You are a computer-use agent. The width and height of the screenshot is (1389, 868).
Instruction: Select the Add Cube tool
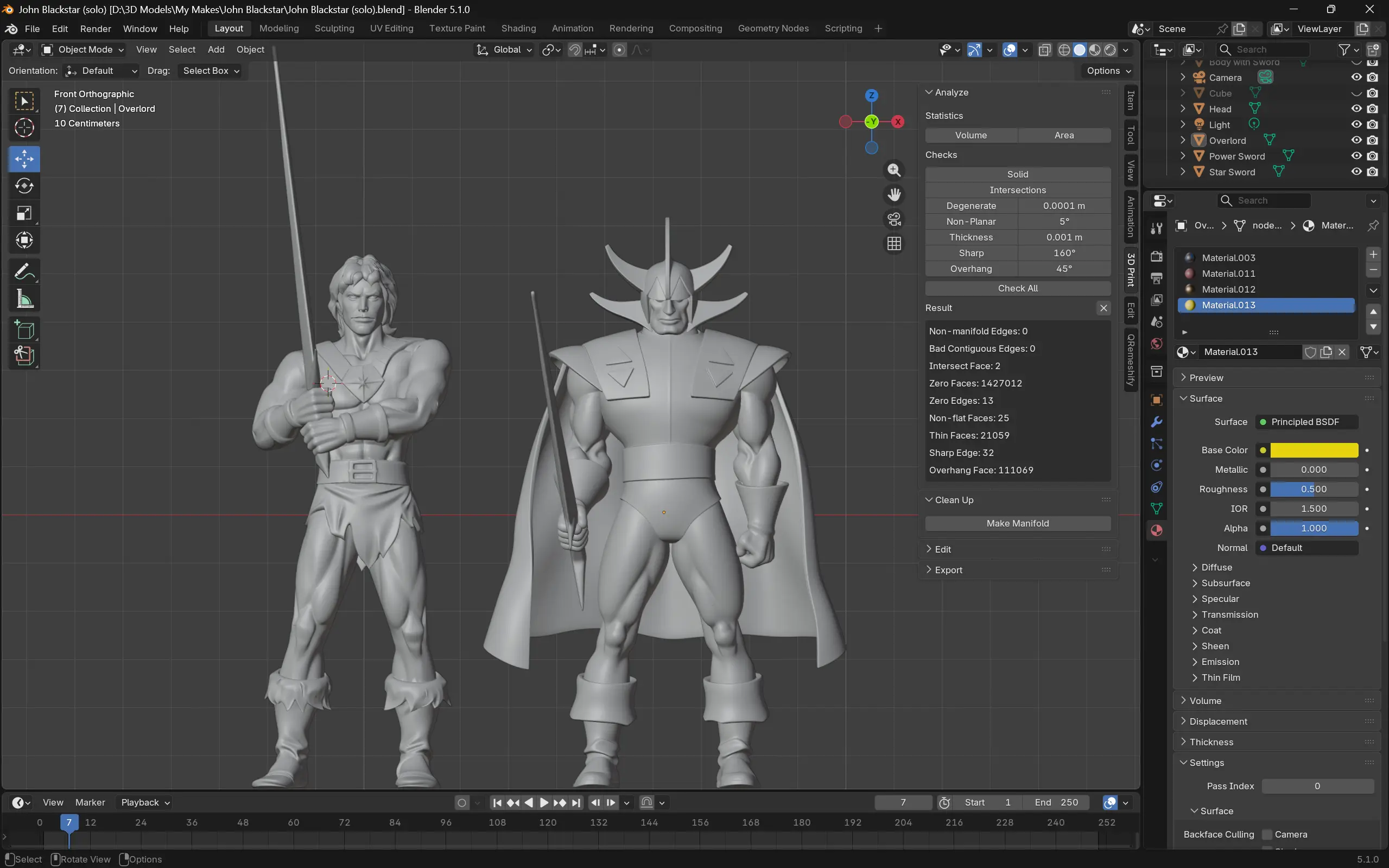24,330
